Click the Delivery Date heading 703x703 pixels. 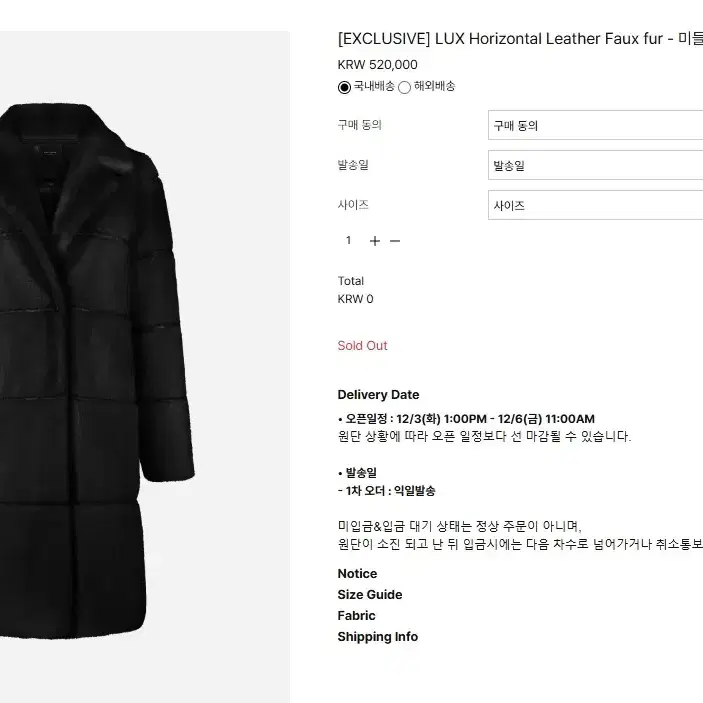pos(378,395)
